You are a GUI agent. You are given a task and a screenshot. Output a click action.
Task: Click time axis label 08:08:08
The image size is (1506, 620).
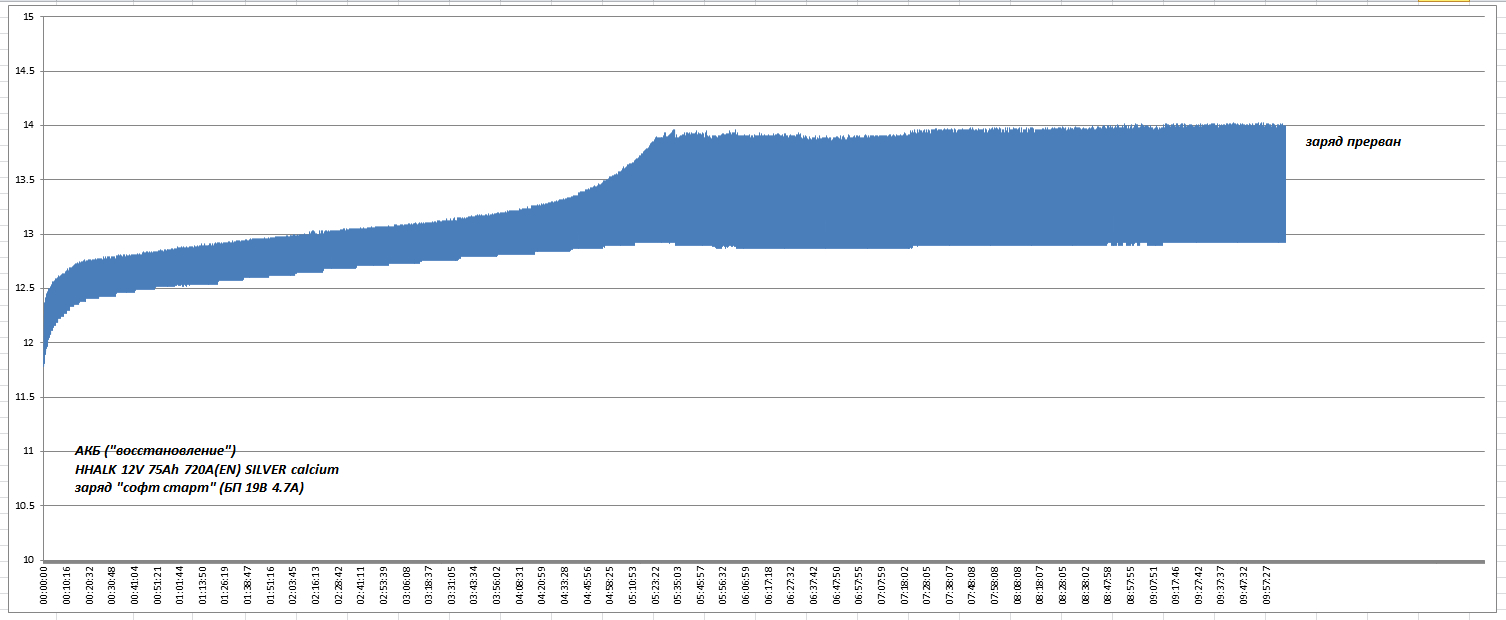point(1018,585)
